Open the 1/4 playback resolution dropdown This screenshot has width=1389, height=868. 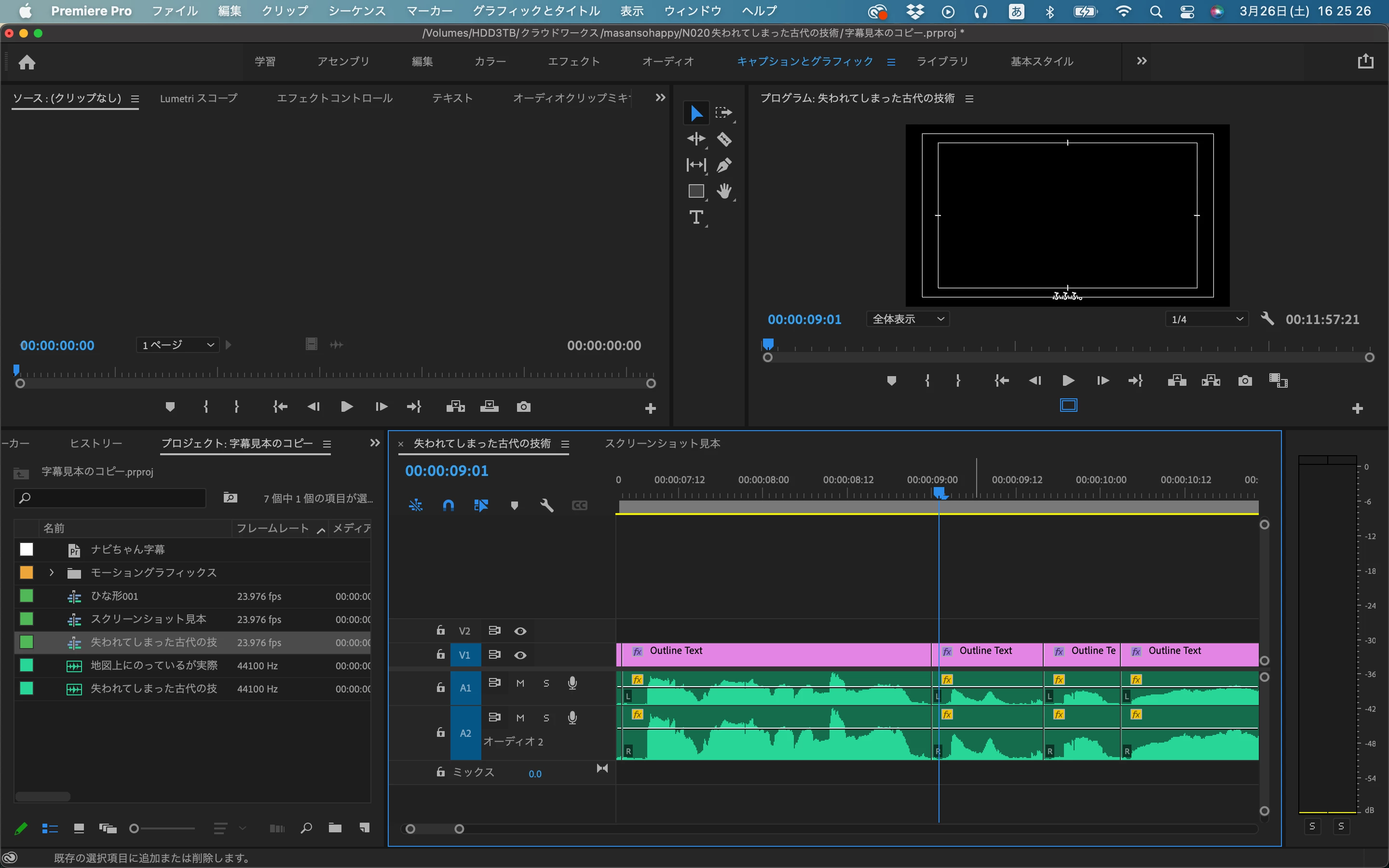[x=1207, y=319]
